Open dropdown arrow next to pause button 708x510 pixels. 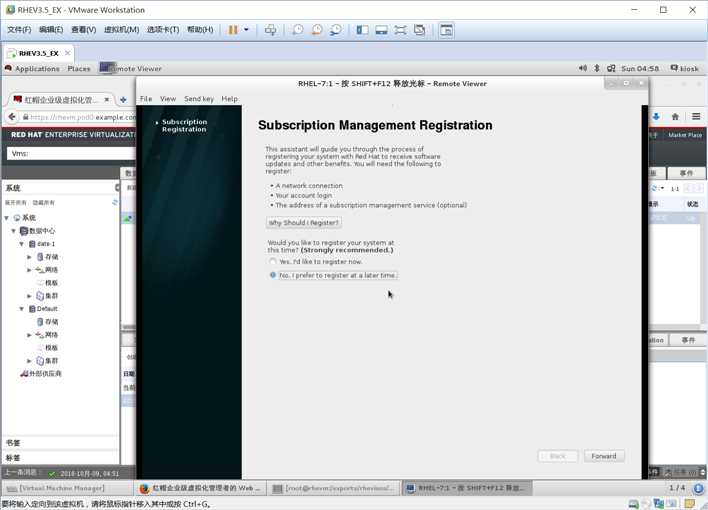tap(247, 30)
